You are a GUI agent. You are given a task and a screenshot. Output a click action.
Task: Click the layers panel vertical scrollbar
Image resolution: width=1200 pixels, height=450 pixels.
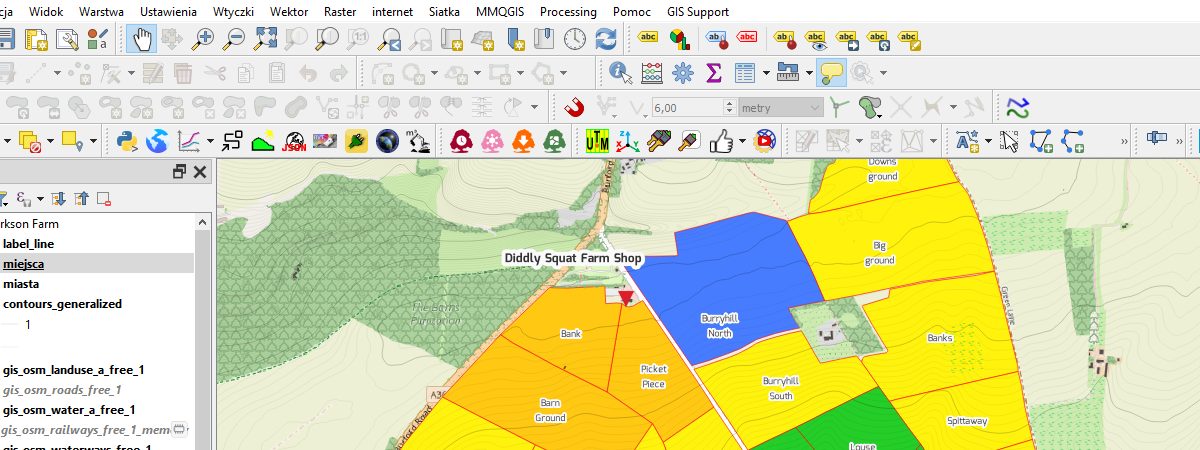[x=205, y=320]
